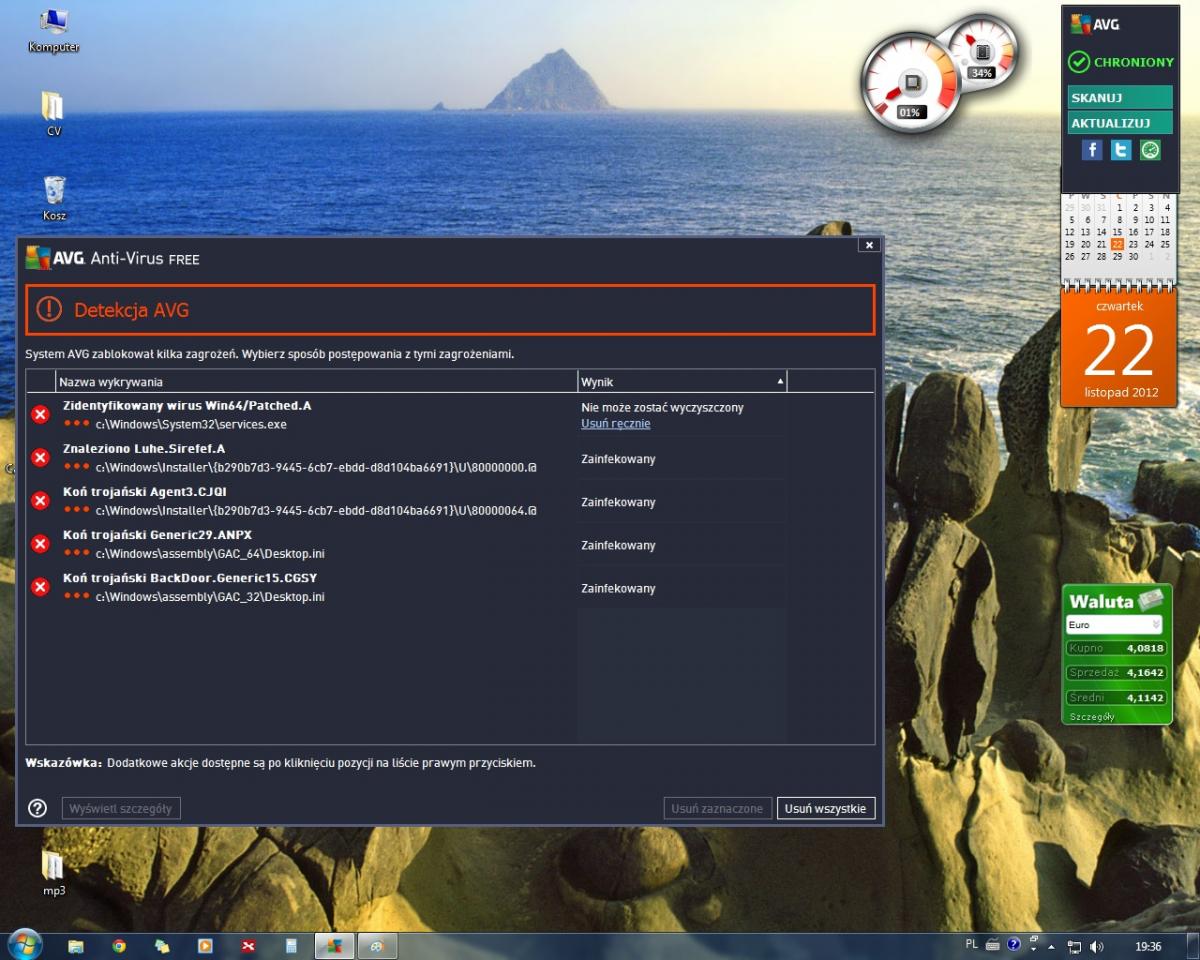
Task: Open the help question mark icon in AVG dialog
Action: pos(38,808)
